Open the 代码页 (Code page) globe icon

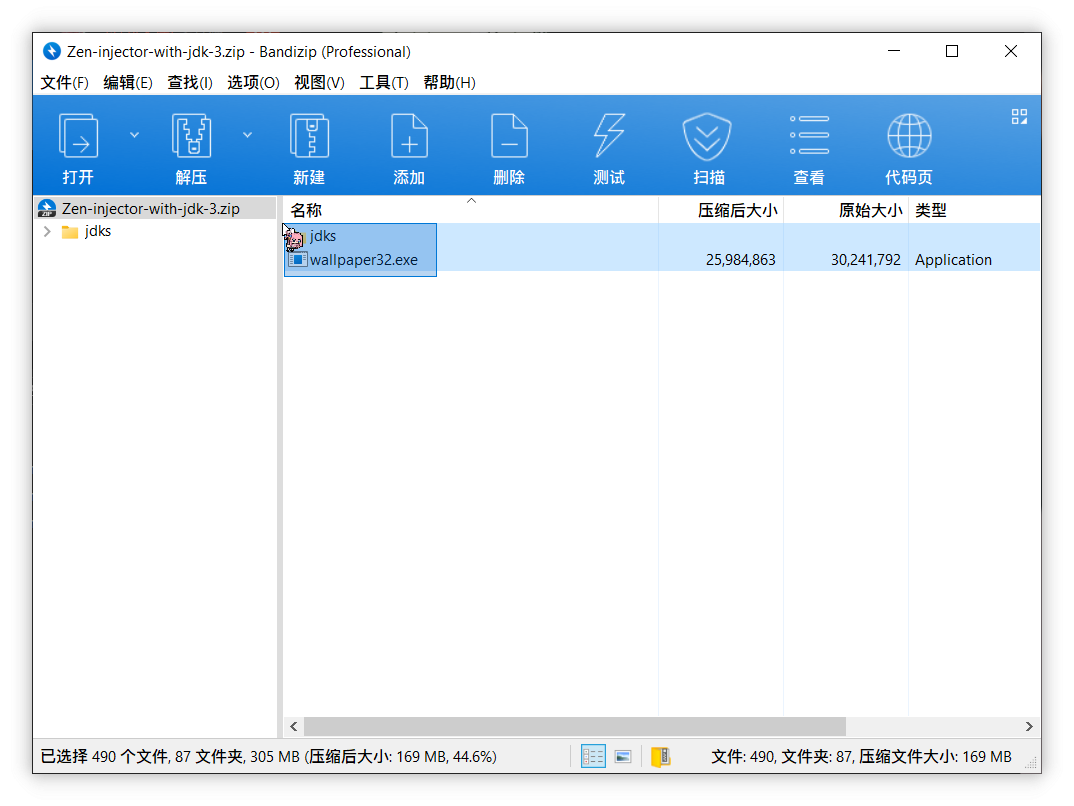tap(909, 136)
